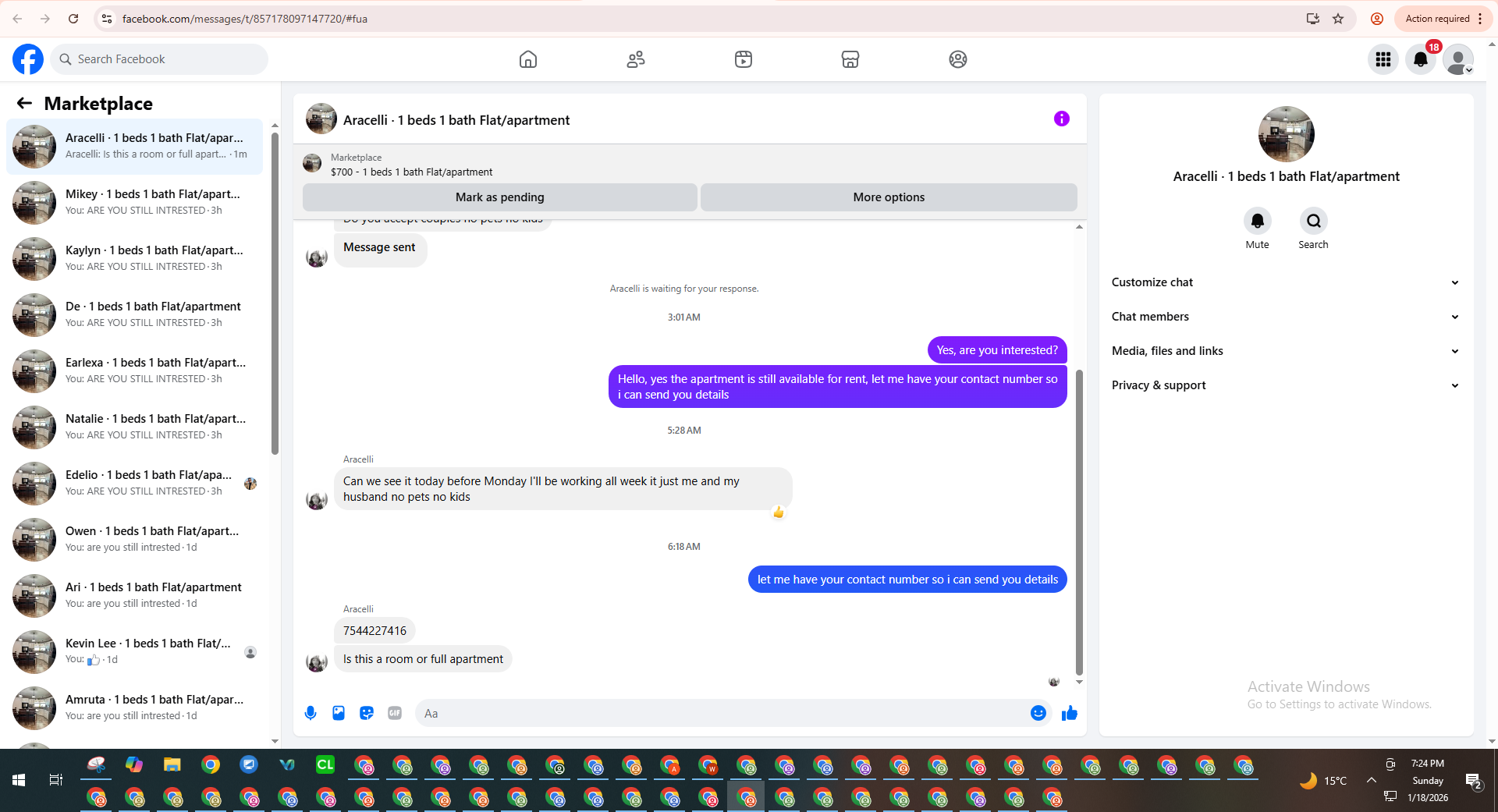This screenshot has width=1498, height=812.
Task: Click the large listing photo in info panel
Action: [x=1287, y=134]
